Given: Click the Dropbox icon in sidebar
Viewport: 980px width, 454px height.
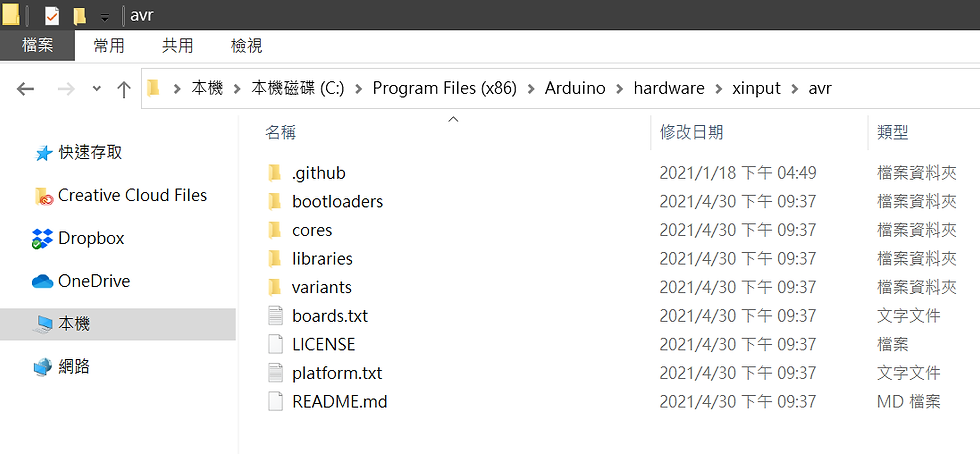Looking at the screenshot, I should (42, 238).
